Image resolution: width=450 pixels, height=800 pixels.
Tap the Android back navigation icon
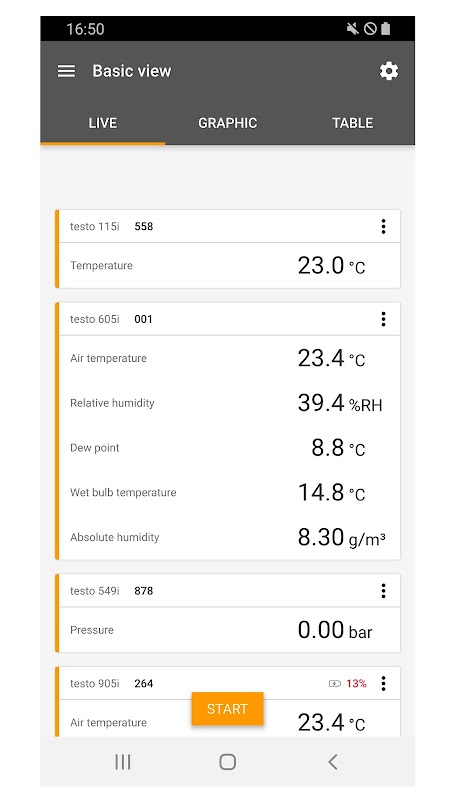pos(333,762)
